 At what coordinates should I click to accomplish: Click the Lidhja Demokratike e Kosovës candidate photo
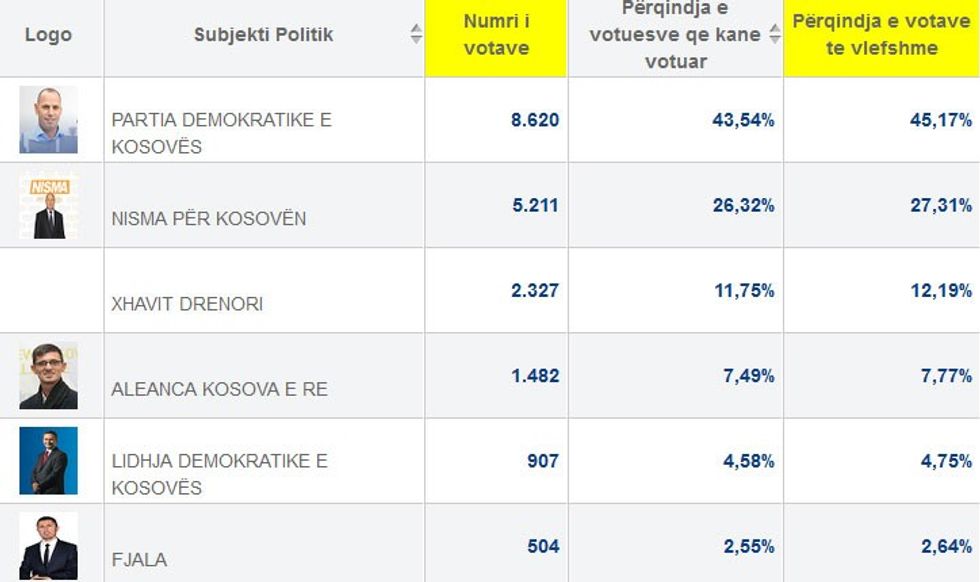coord(48,461)
